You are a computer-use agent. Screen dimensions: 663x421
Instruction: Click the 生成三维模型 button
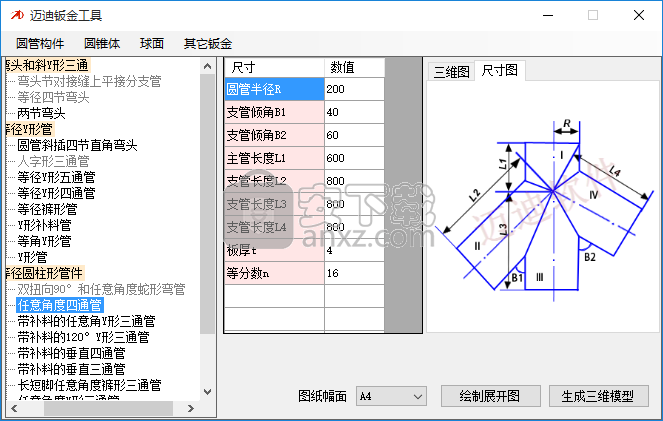click(x=598, y=396)
